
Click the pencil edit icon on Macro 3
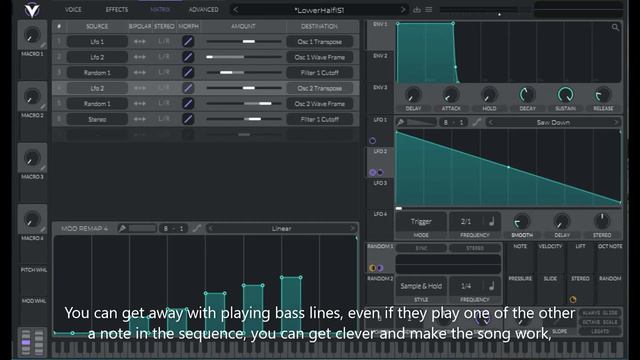tap(43, 169)
